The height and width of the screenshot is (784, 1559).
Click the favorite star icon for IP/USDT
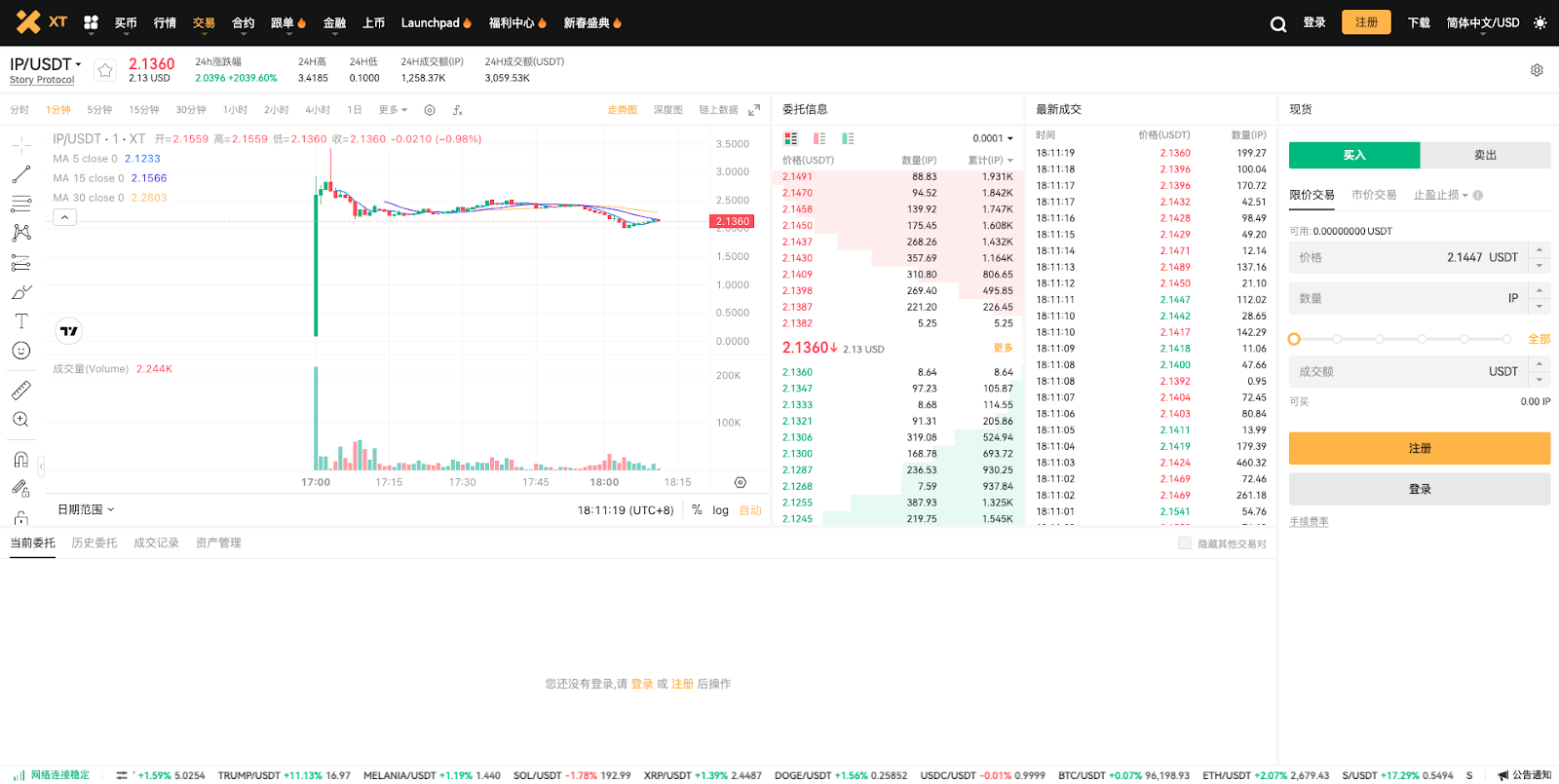105,70
